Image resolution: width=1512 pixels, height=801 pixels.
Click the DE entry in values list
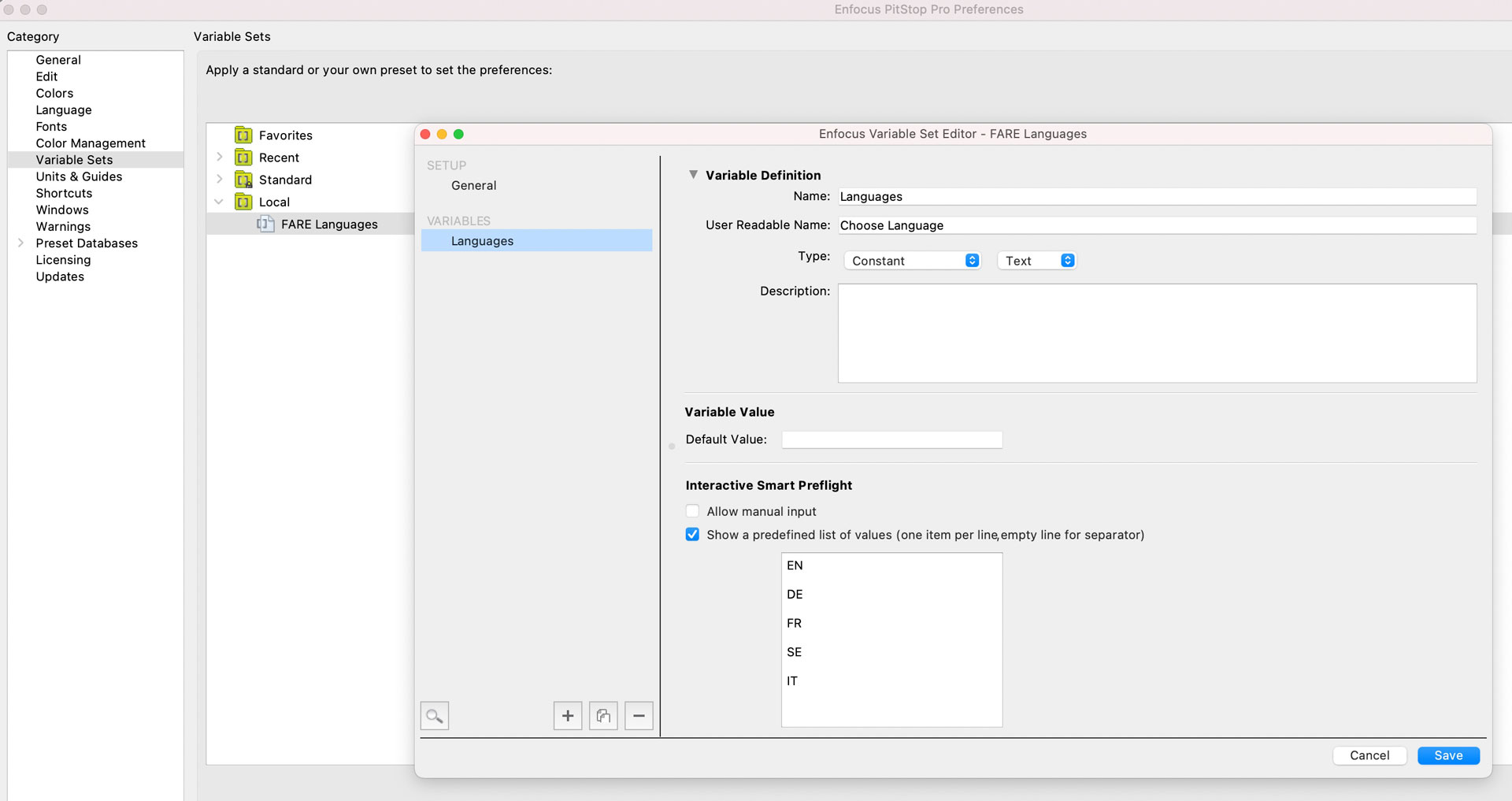click(795, 595)
